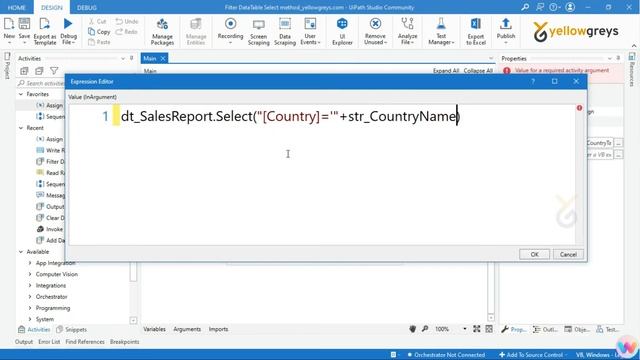640x360 pixels.
Task: Click the overview icon beside fit-to-screen
Action: coord(489,329)
